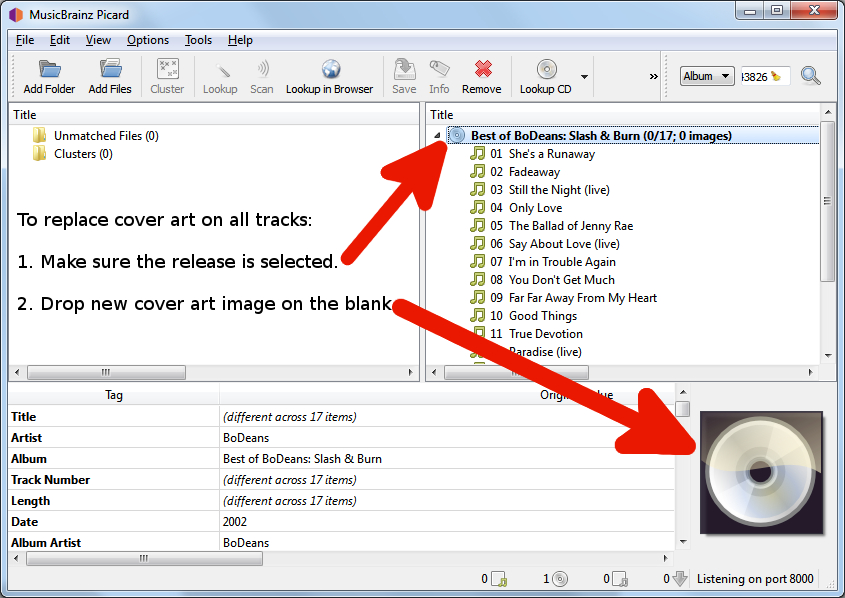This screenshot has height=598, width=845.
Task: Click metadata vertical scrollbar down arrow
Action: point(683,541)
